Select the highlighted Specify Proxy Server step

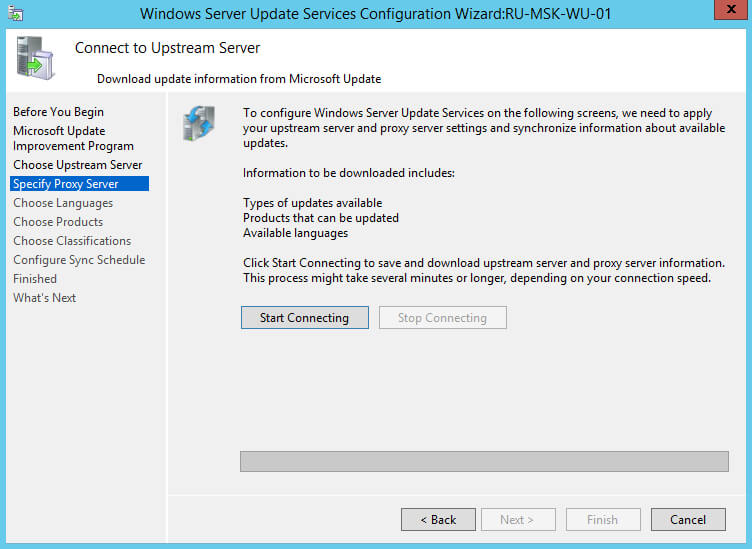coord(80,184)
